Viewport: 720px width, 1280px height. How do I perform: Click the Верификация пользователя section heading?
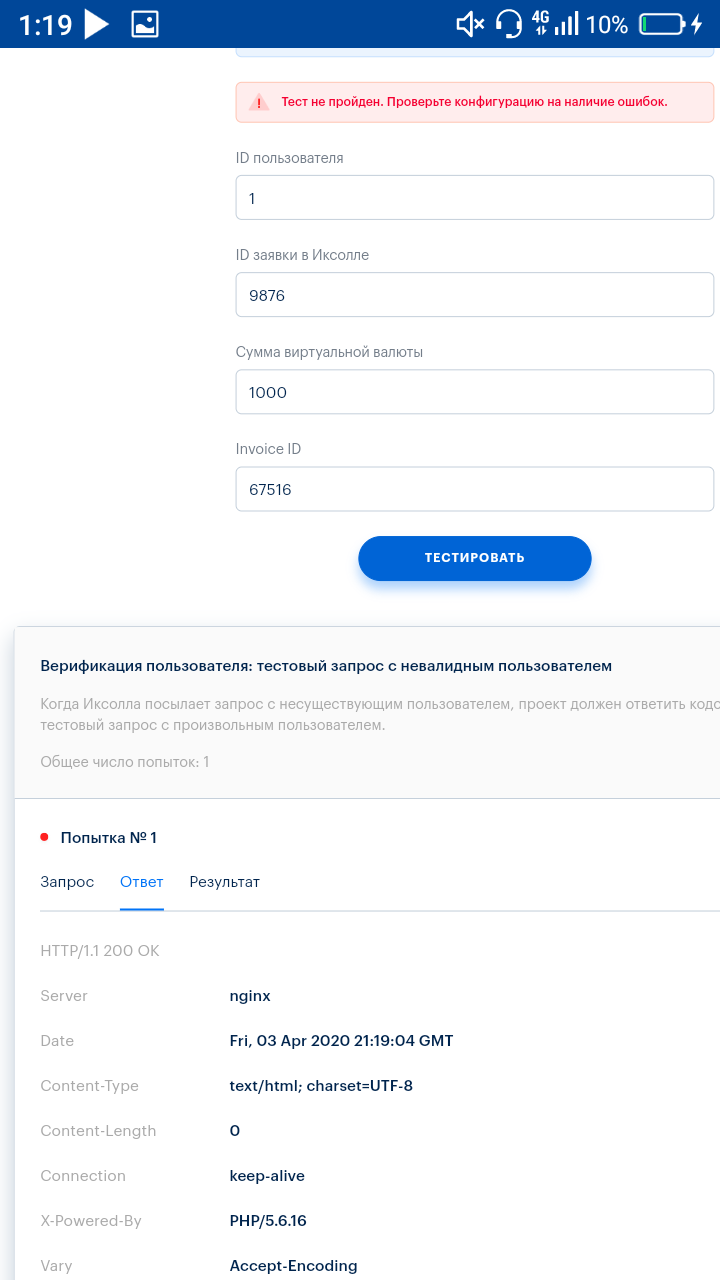326,666
